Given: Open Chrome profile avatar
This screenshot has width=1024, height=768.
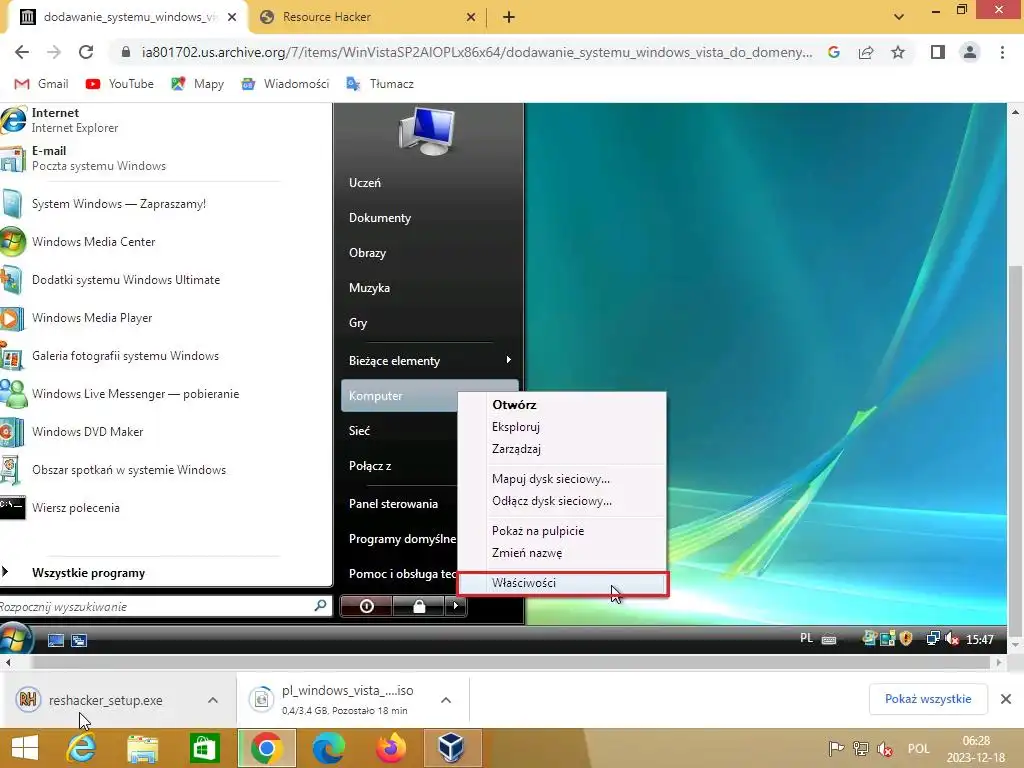Looking at the screenshot, I should point(970,52).
